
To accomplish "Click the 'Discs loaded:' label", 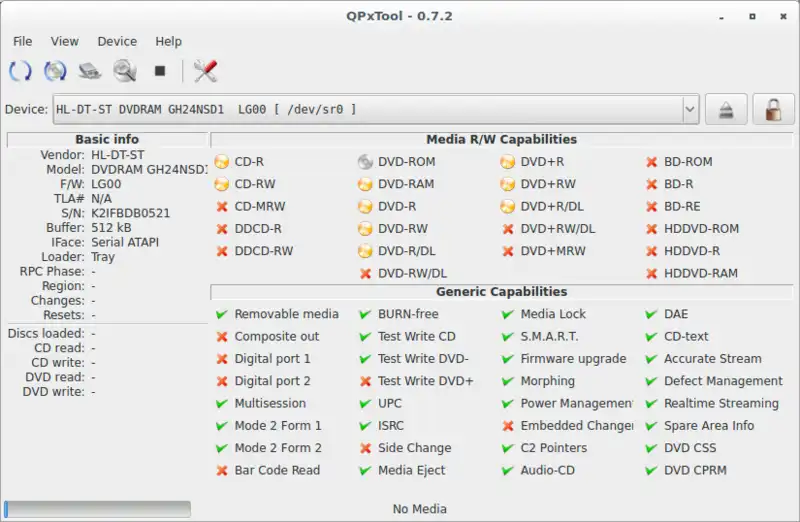I will point(46,333).
